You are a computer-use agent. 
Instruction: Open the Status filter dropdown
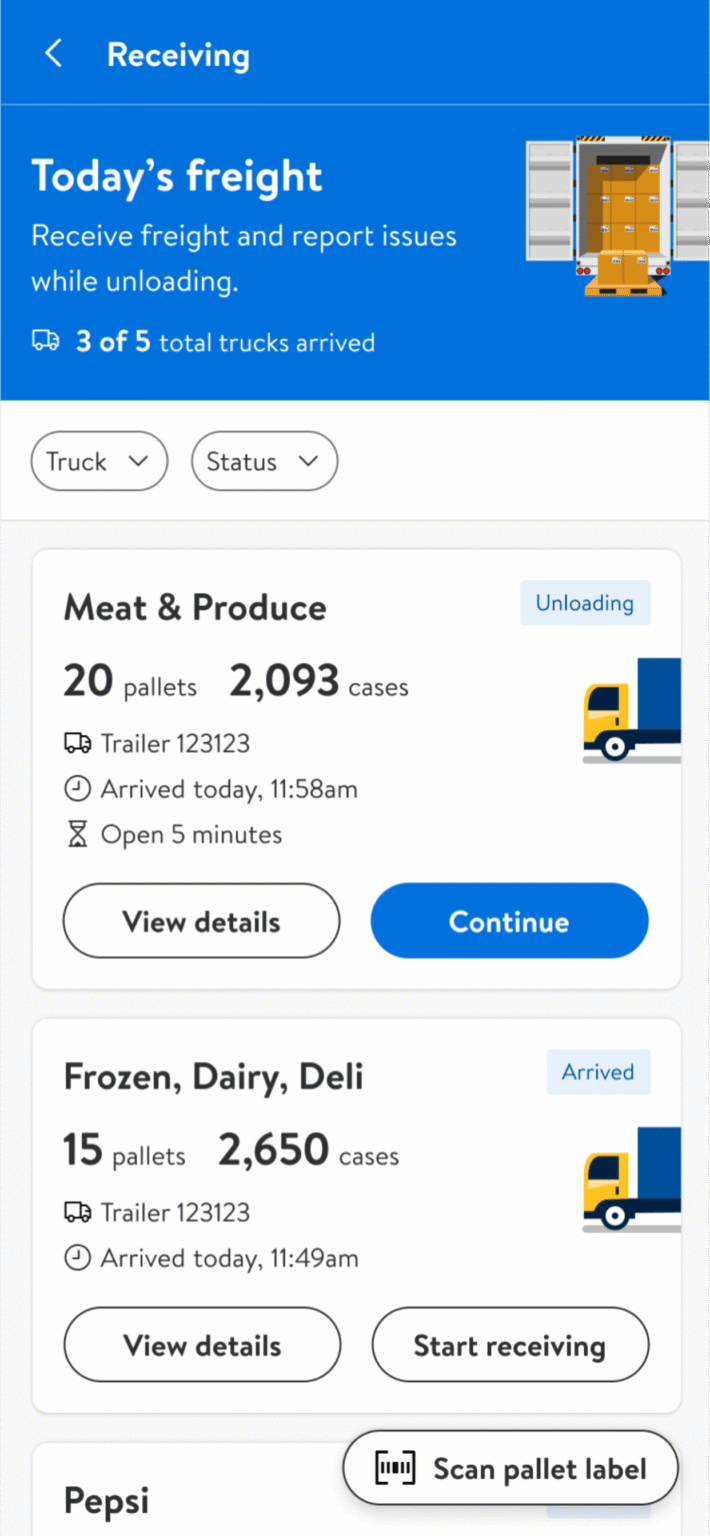tap(264, 461)
